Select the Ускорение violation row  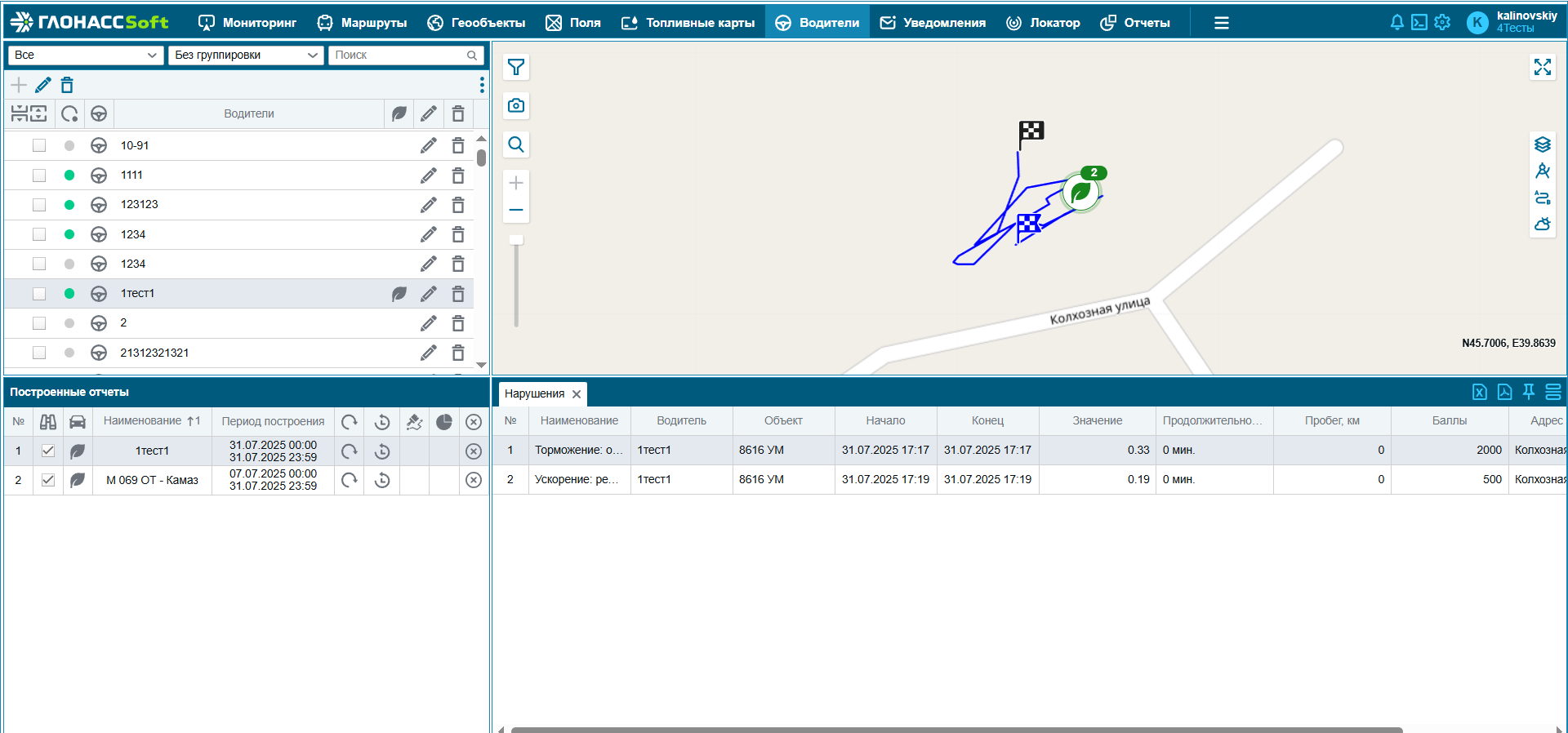pos(1030,480)
